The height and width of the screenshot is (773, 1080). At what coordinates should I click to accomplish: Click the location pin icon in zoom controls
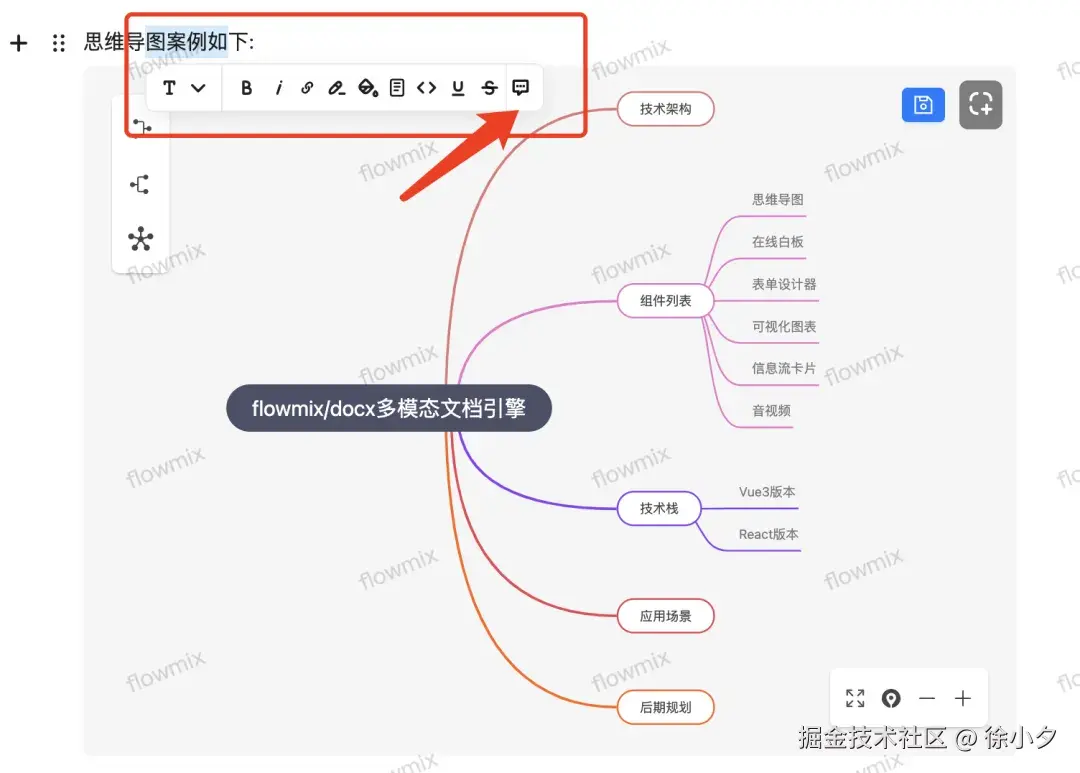pos(891,698)
